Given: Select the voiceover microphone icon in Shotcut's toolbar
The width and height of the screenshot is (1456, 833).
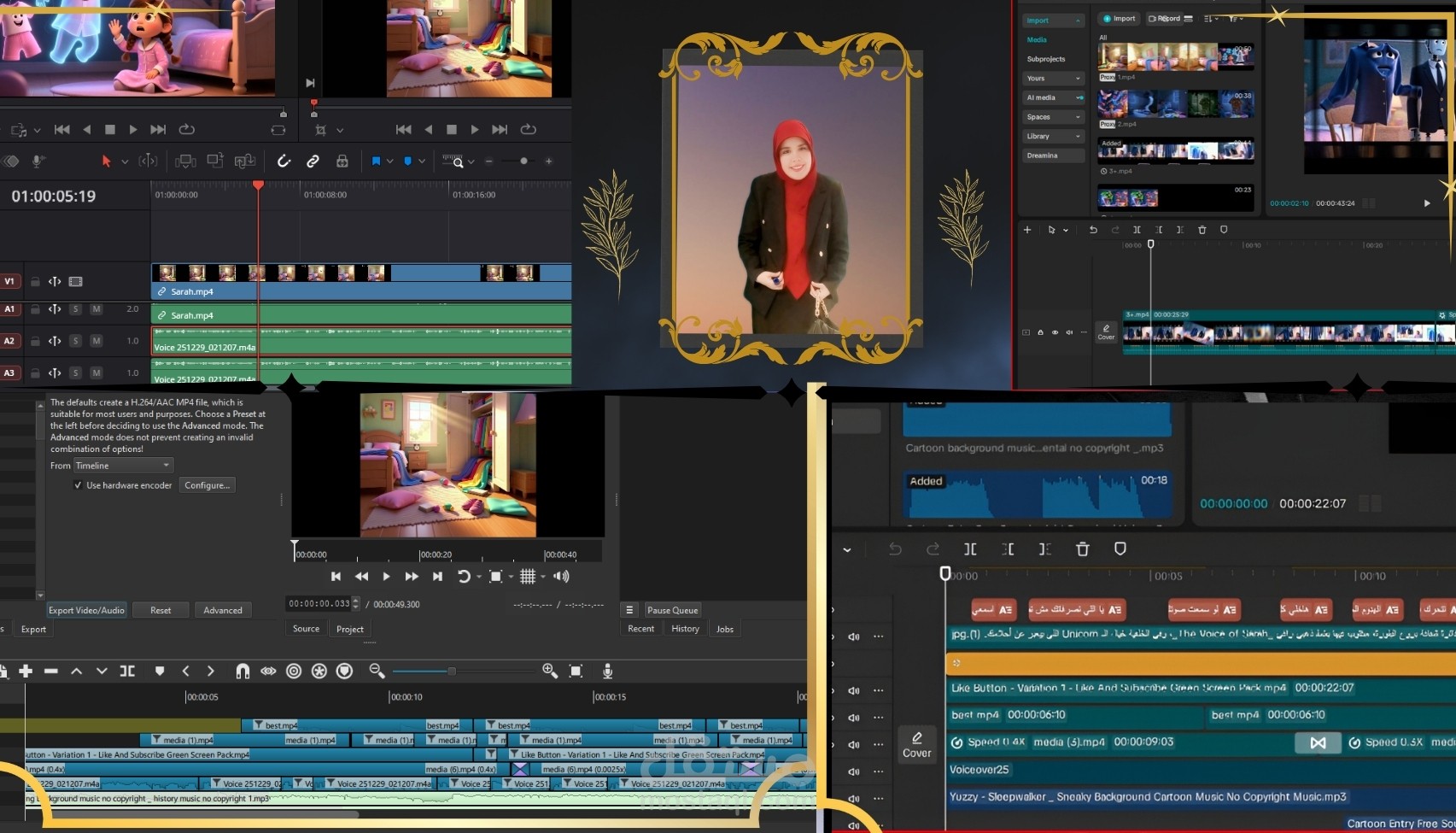Looking at the screenshot, I should click(607, 672).
